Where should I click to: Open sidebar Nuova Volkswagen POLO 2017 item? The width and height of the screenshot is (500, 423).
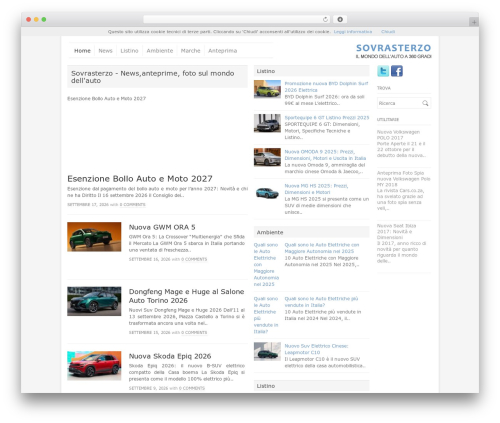tap(398, 135)
